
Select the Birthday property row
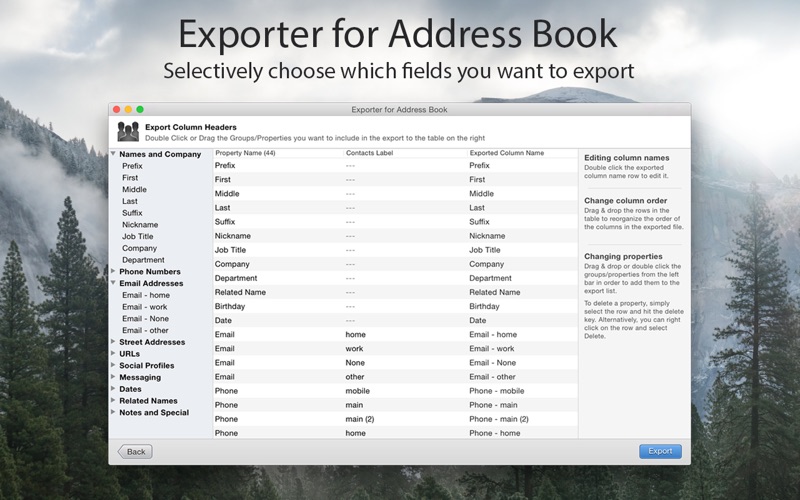(x=395, y=306)
